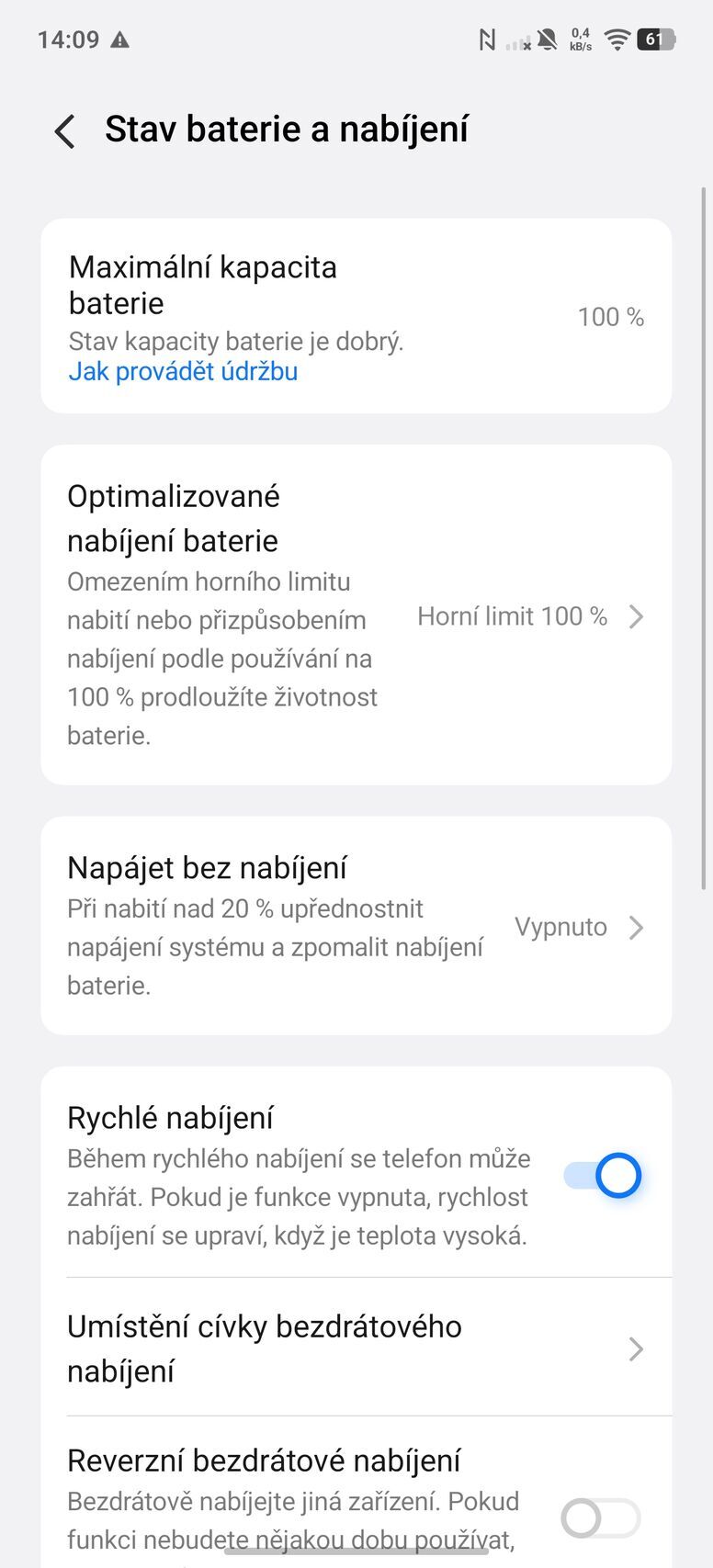Tap the clock time in status bar

pos(68,39)
